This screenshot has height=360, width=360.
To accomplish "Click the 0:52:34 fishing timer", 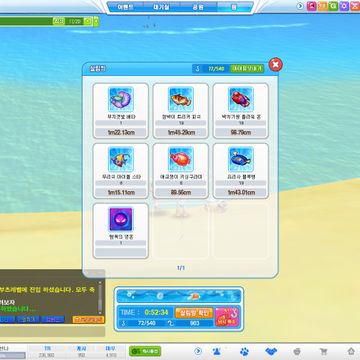I will tap(157, 313).
